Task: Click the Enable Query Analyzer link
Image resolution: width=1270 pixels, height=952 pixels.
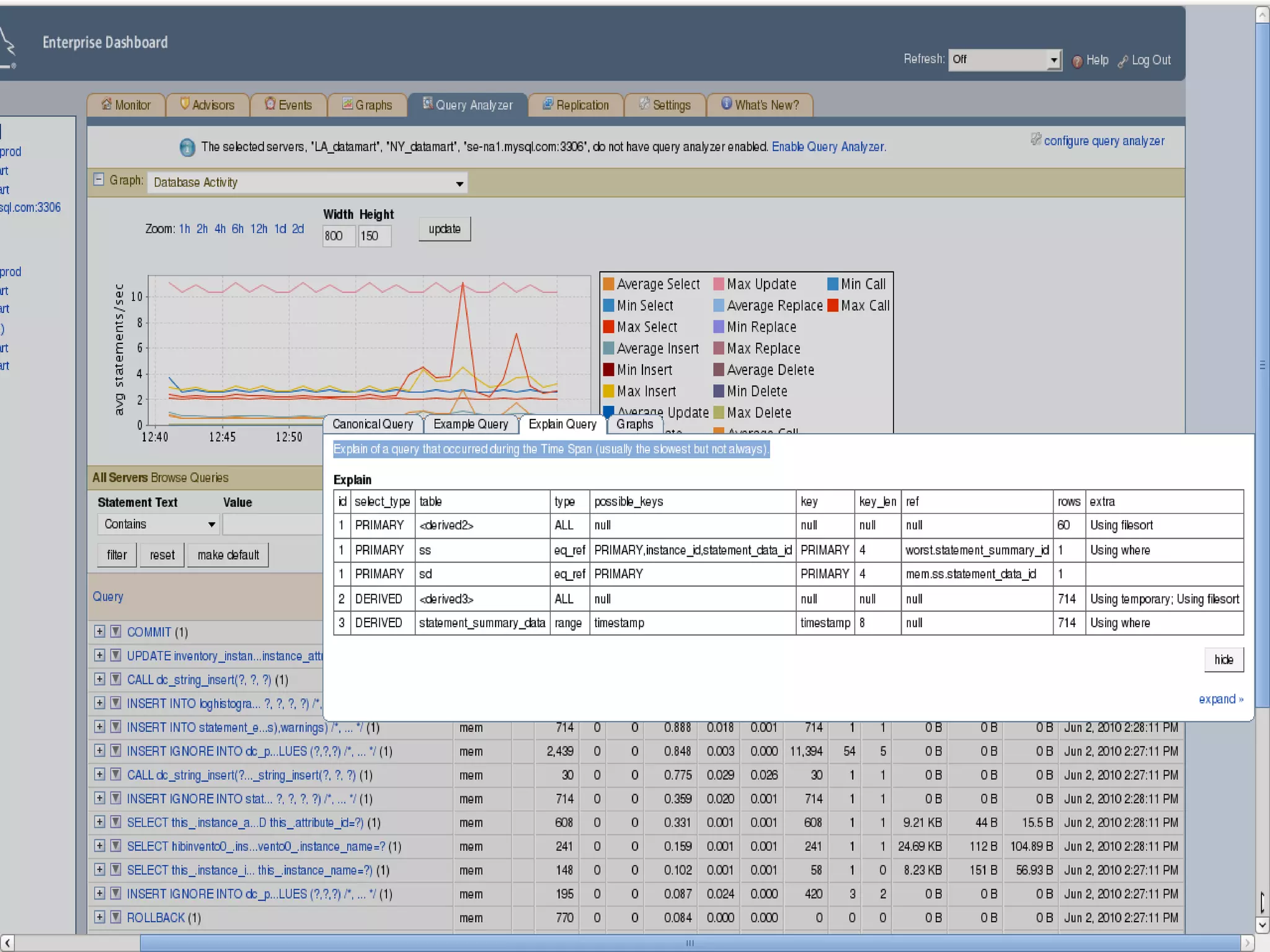Action: [828, 147]
